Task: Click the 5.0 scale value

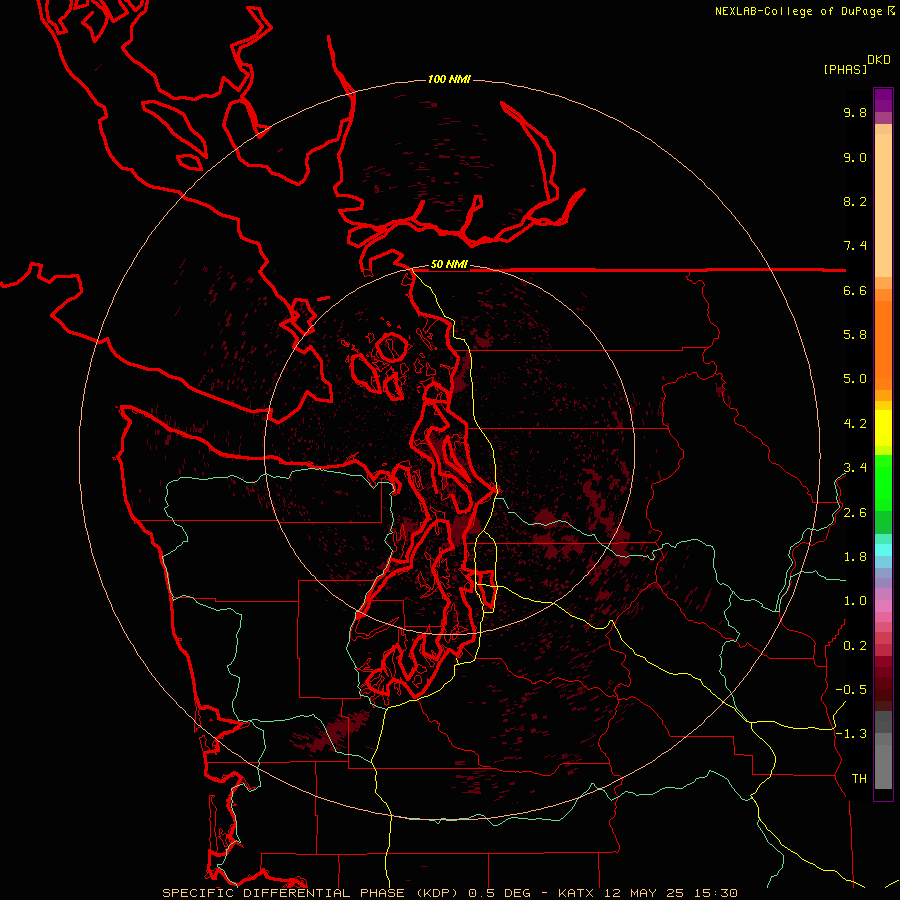Action: 855,379
